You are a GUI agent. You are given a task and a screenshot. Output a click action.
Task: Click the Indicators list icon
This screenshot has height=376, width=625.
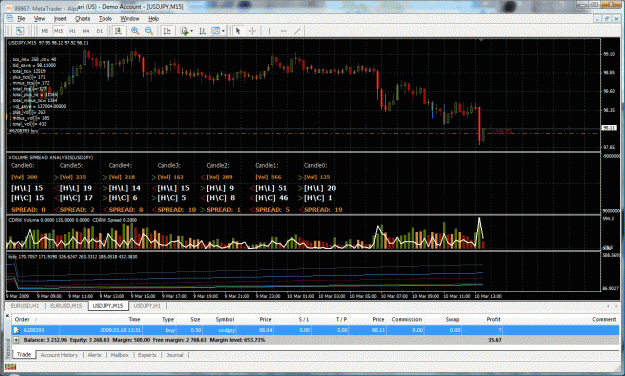[x=184, y=31]
